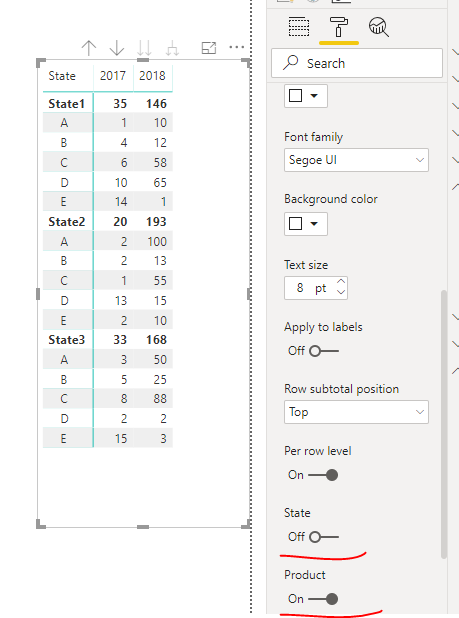This screenshot has width=459, height=618.
Task: Click the Search box in format pane
Action: click(357, 63)
